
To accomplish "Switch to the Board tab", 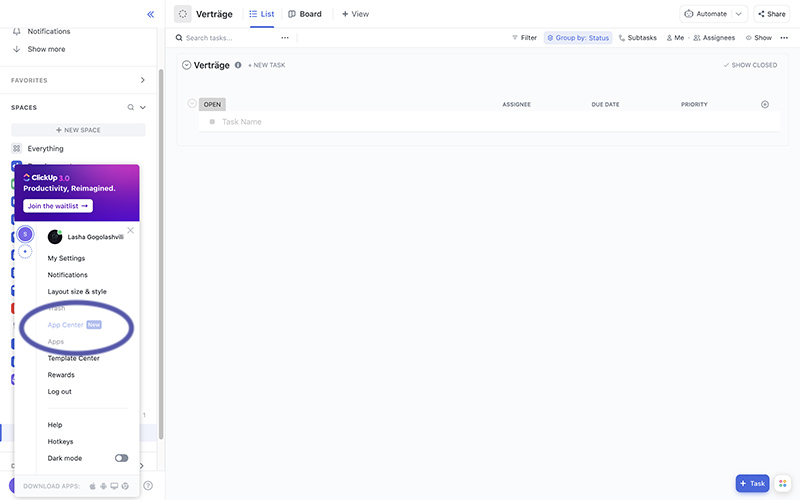I will click(305, 14).
